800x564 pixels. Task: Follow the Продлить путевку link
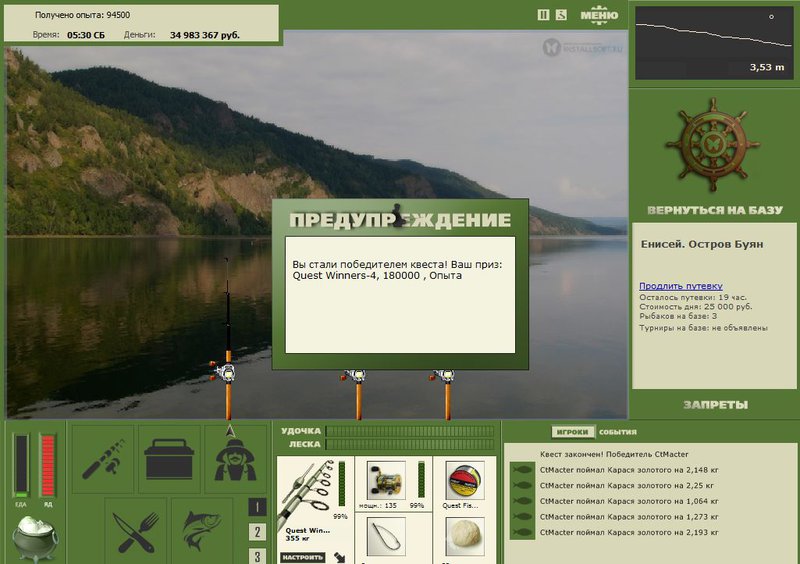[x=681, y=286]
